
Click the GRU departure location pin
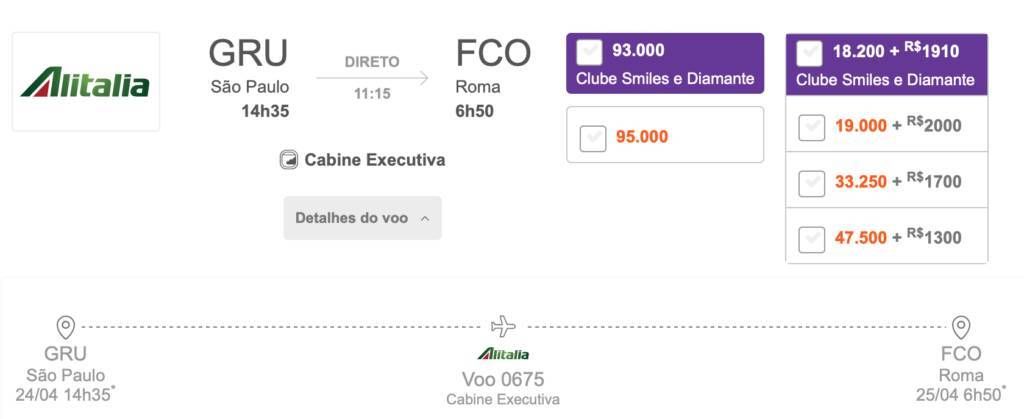coord(65,327)
